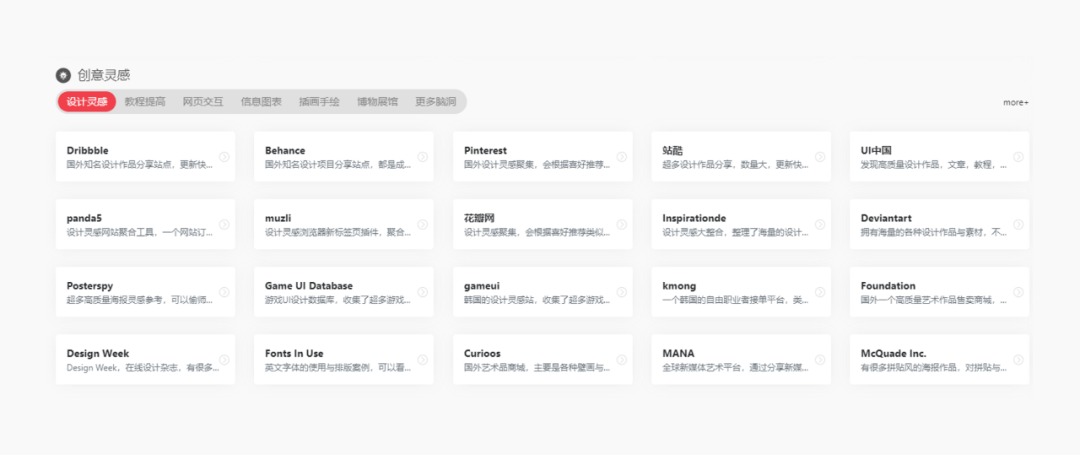Viewport: 1080px width, 455px height.
Task: Click the arrow icon on McQuade Inc. card
Action: [1018, 359]
